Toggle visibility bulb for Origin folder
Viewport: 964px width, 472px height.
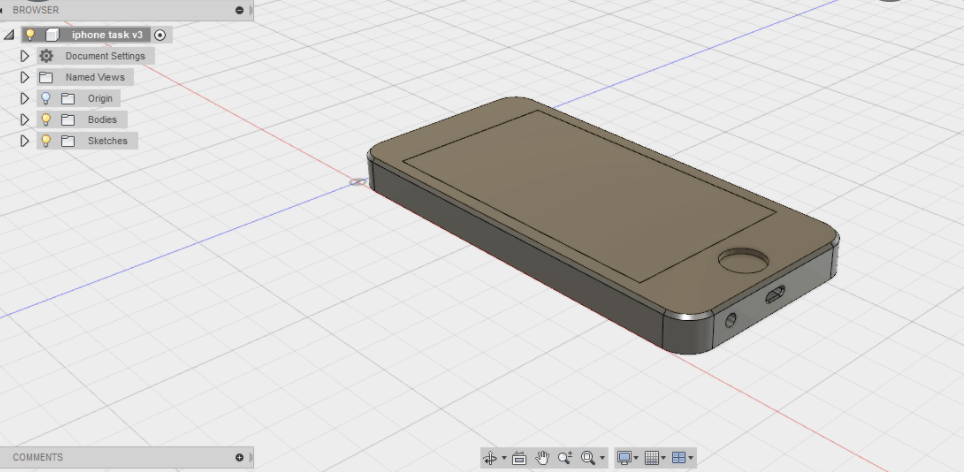(46, 98)
